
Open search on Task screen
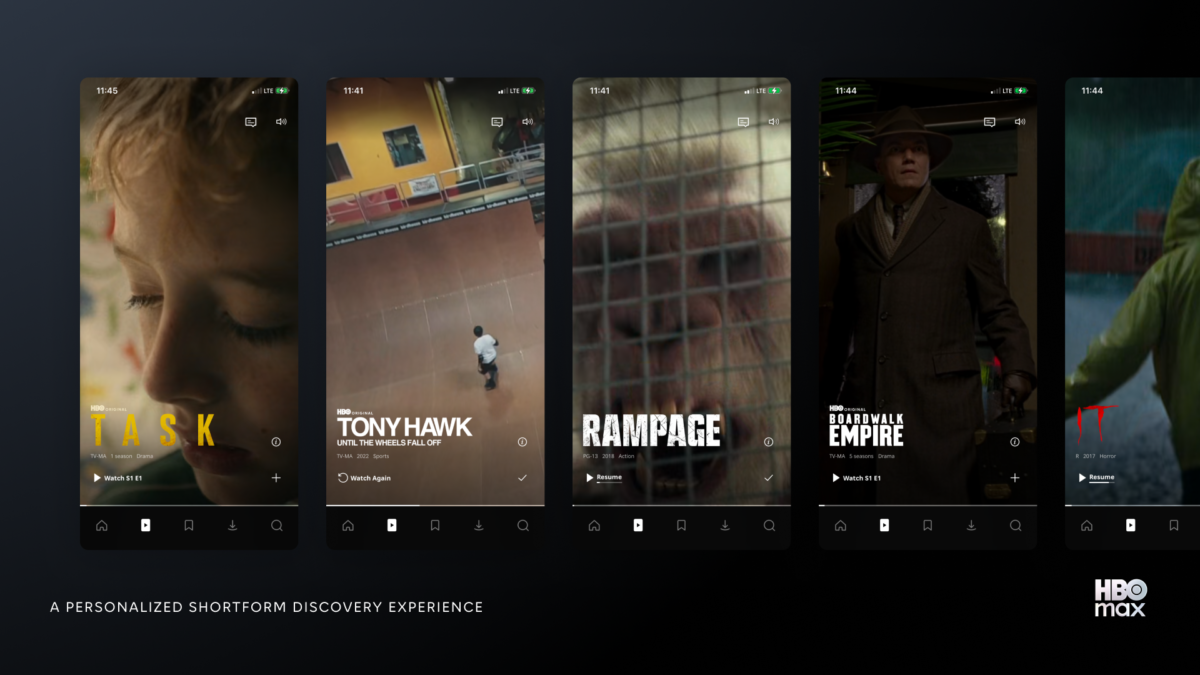click(277, 526)
